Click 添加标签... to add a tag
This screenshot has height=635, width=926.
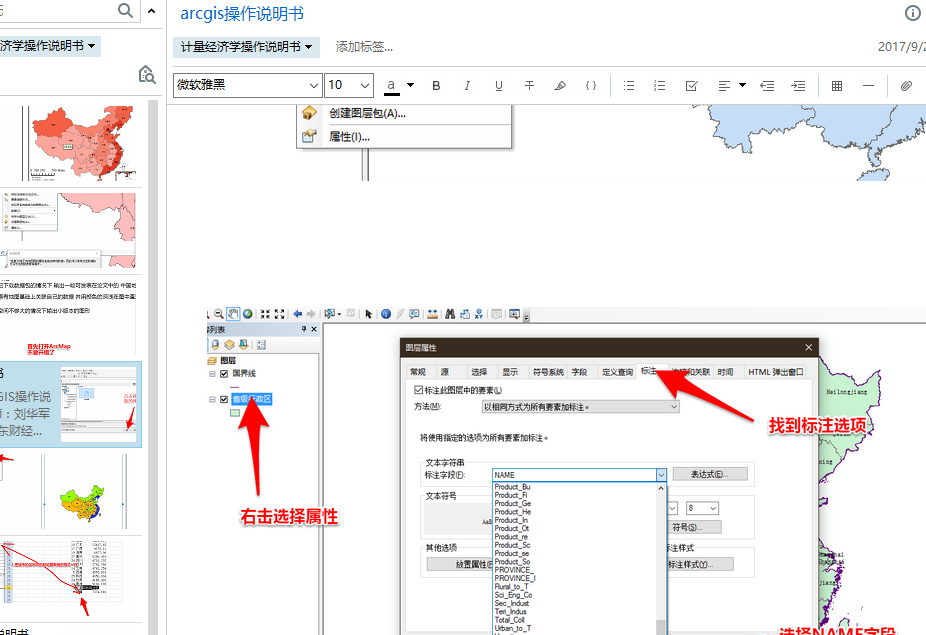[x=364, y=47]
